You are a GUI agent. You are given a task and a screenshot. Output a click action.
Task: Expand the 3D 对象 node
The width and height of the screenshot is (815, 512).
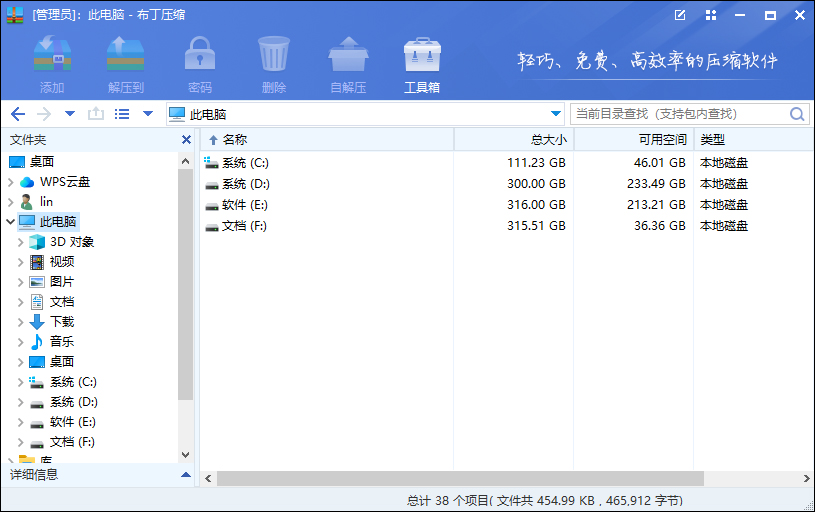(x=20, y=242)
